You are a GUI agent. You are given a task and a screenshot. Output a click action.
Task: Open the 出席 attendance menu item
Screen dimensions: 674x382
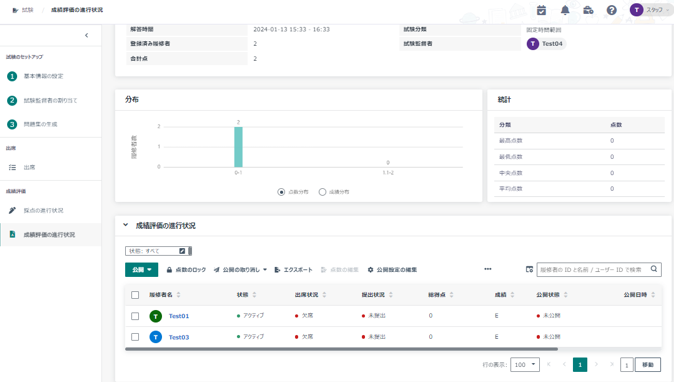click(x=29, y=167)
